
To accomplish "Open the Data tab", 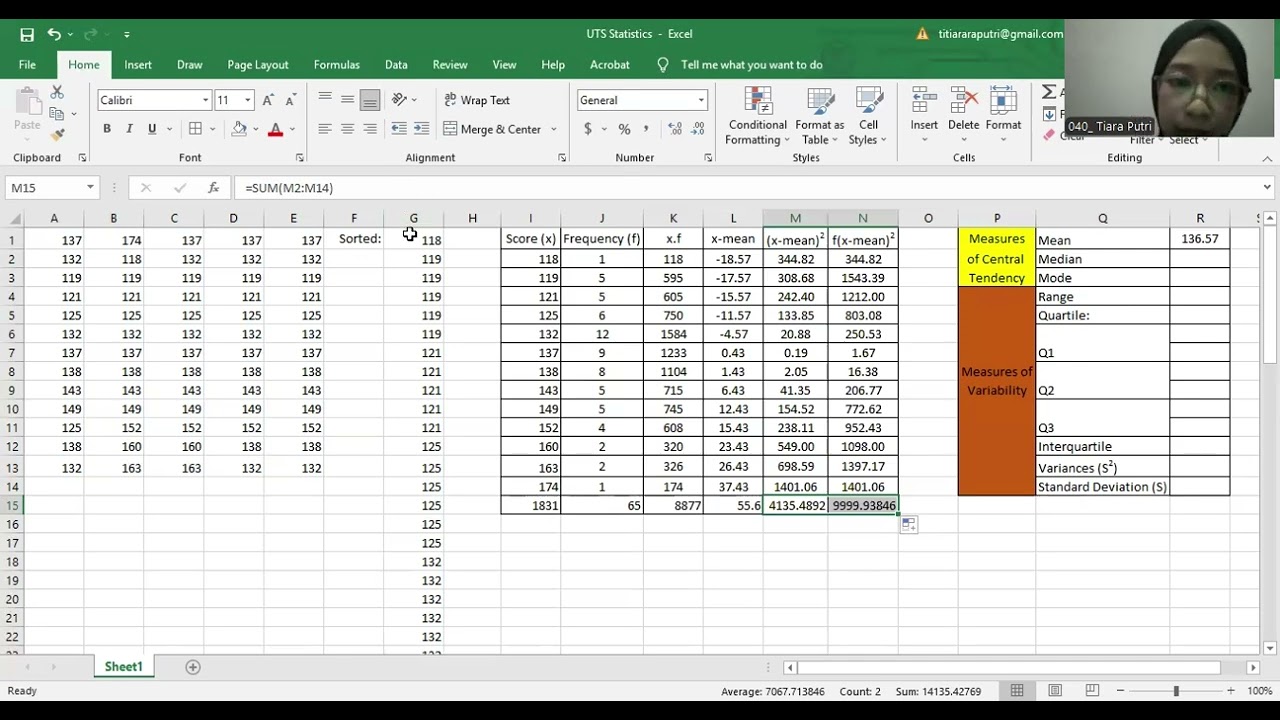I will click(x=396, y=65).
